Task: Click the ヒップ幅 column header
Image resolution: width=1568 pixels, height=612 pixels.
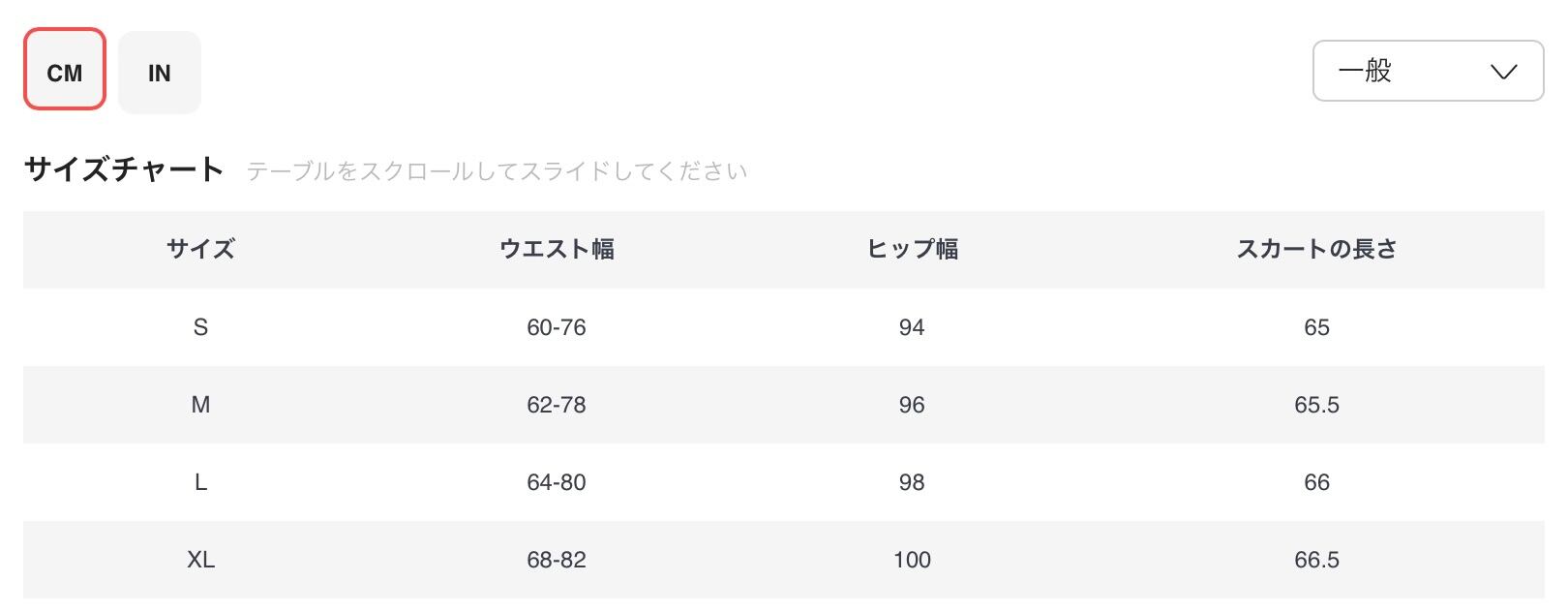Action: pos(912,249)
